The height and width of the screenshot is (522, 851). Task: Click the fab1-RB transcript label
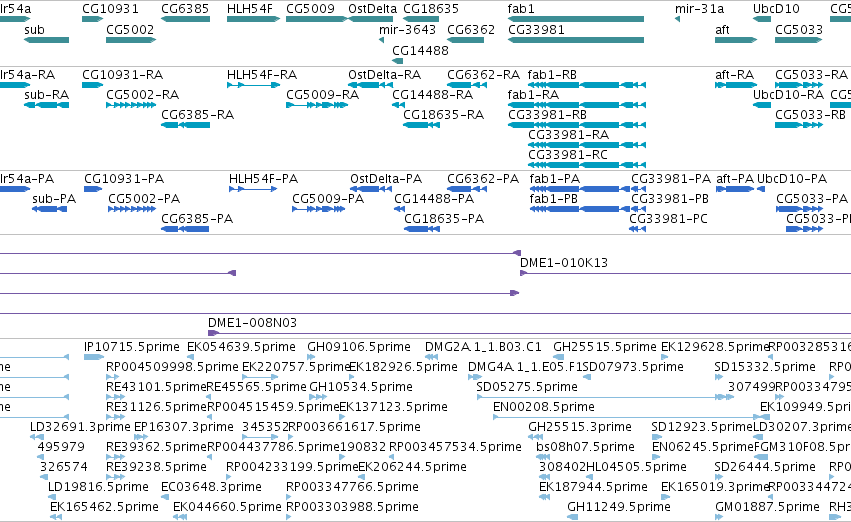[x=552, y=74]
